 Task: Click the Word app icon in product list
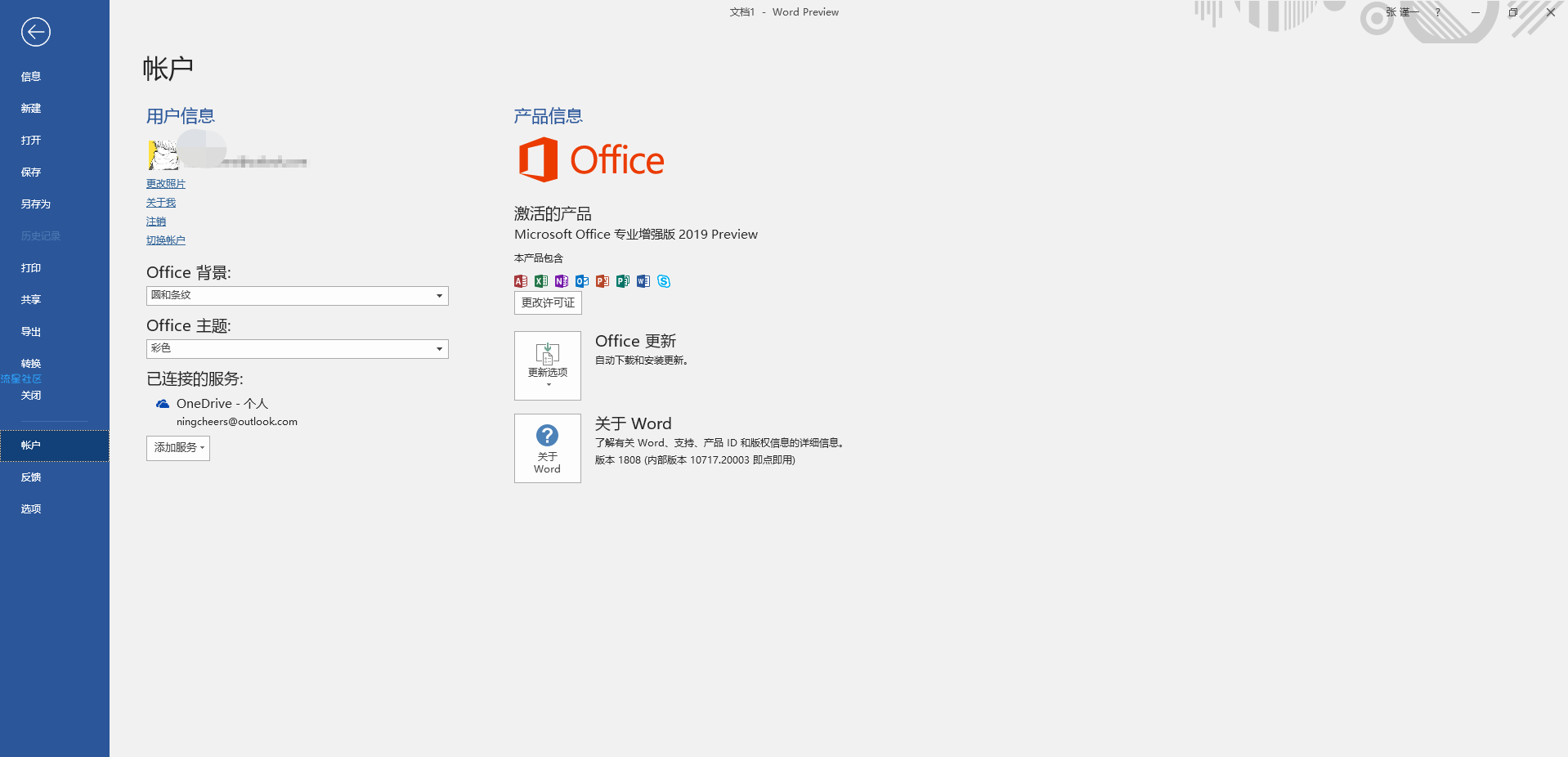643,281
